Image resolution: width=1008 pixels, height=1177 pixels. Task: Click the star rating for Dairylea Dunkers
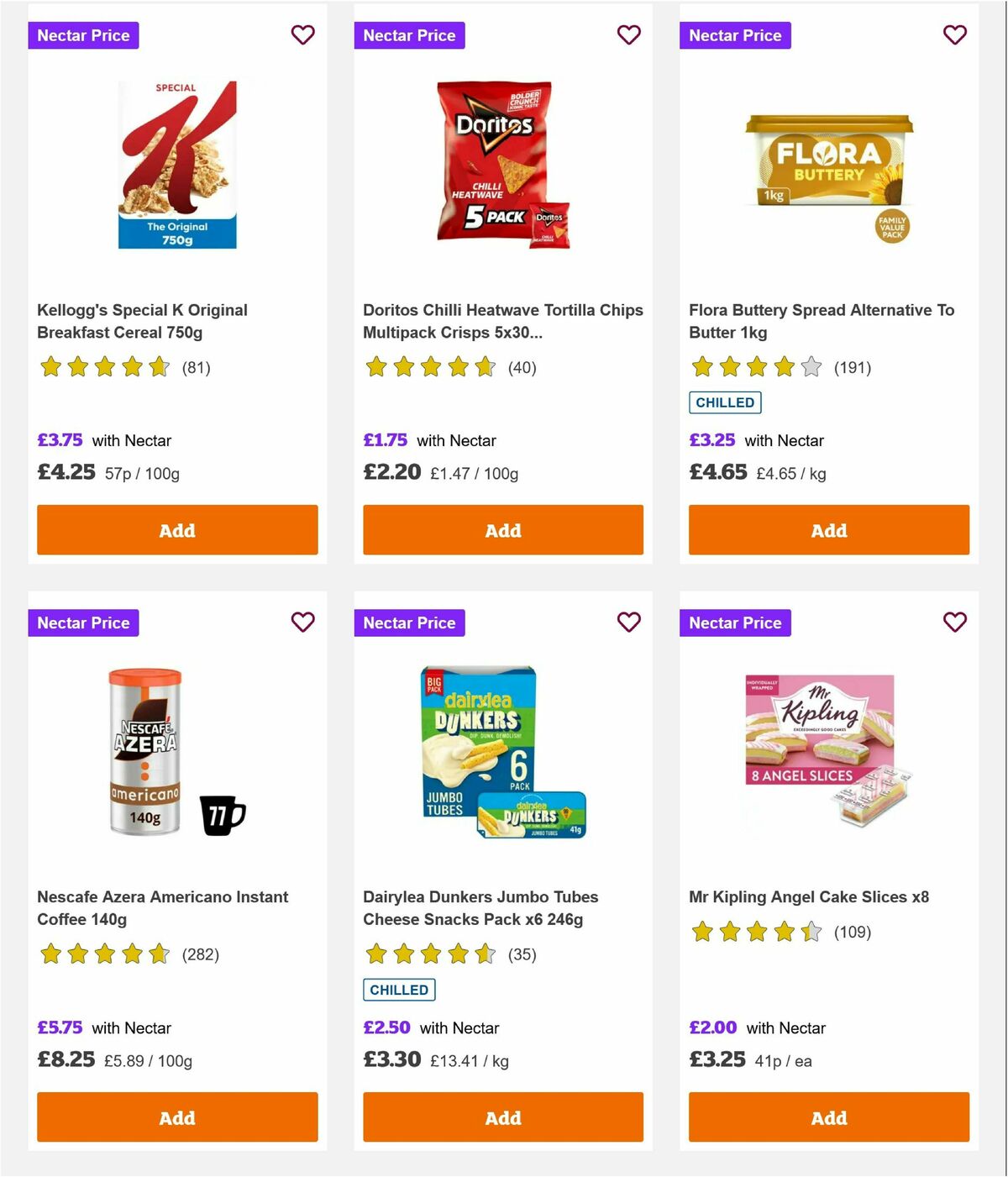(x=428, y=954)
